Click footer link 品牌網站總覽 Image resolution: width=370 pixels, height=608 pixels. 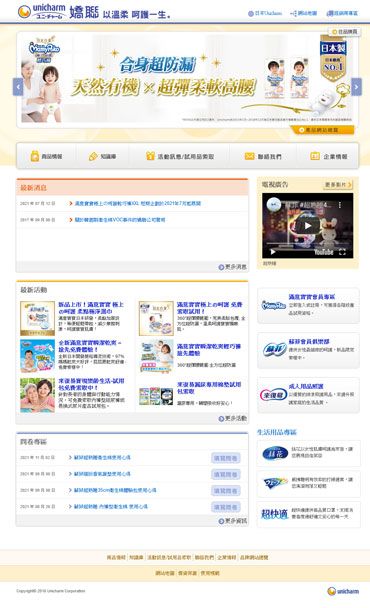click(x=254, y=557)
